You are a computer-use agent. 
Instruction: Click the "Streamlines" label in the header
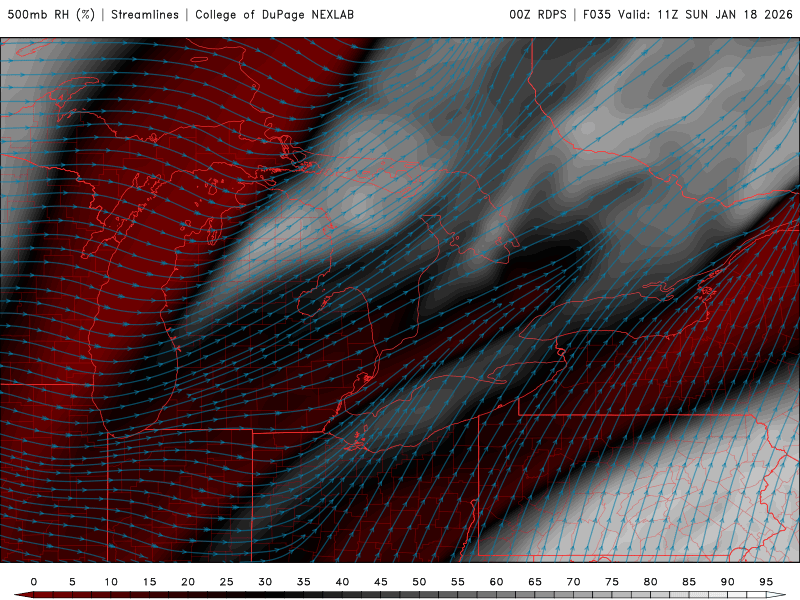145,15
